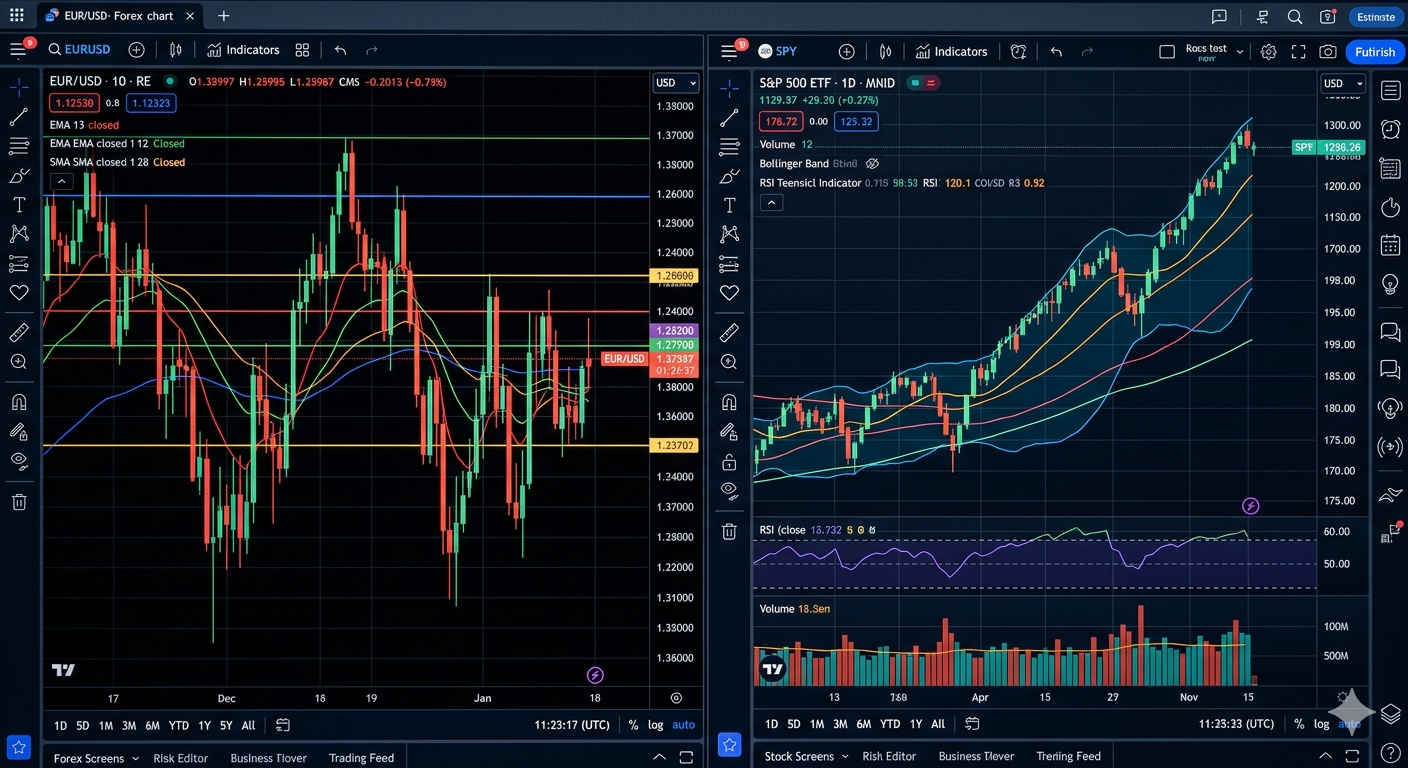Open ideas lightbulb in right sidebar

pos(1390,284)
